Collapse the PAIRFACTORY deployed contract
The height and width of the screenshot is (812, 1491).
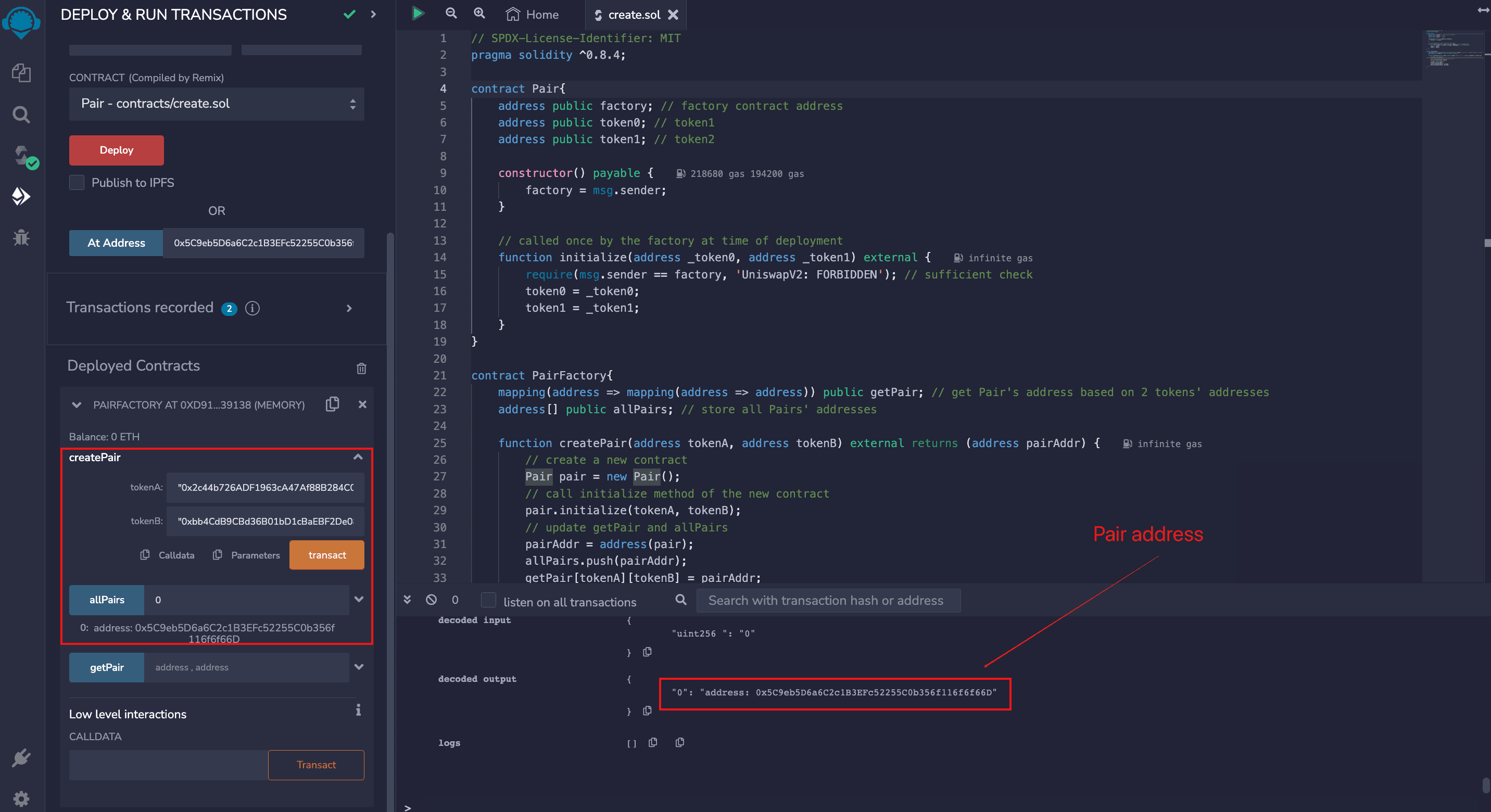pyautogui.click(x=77, y=404)
